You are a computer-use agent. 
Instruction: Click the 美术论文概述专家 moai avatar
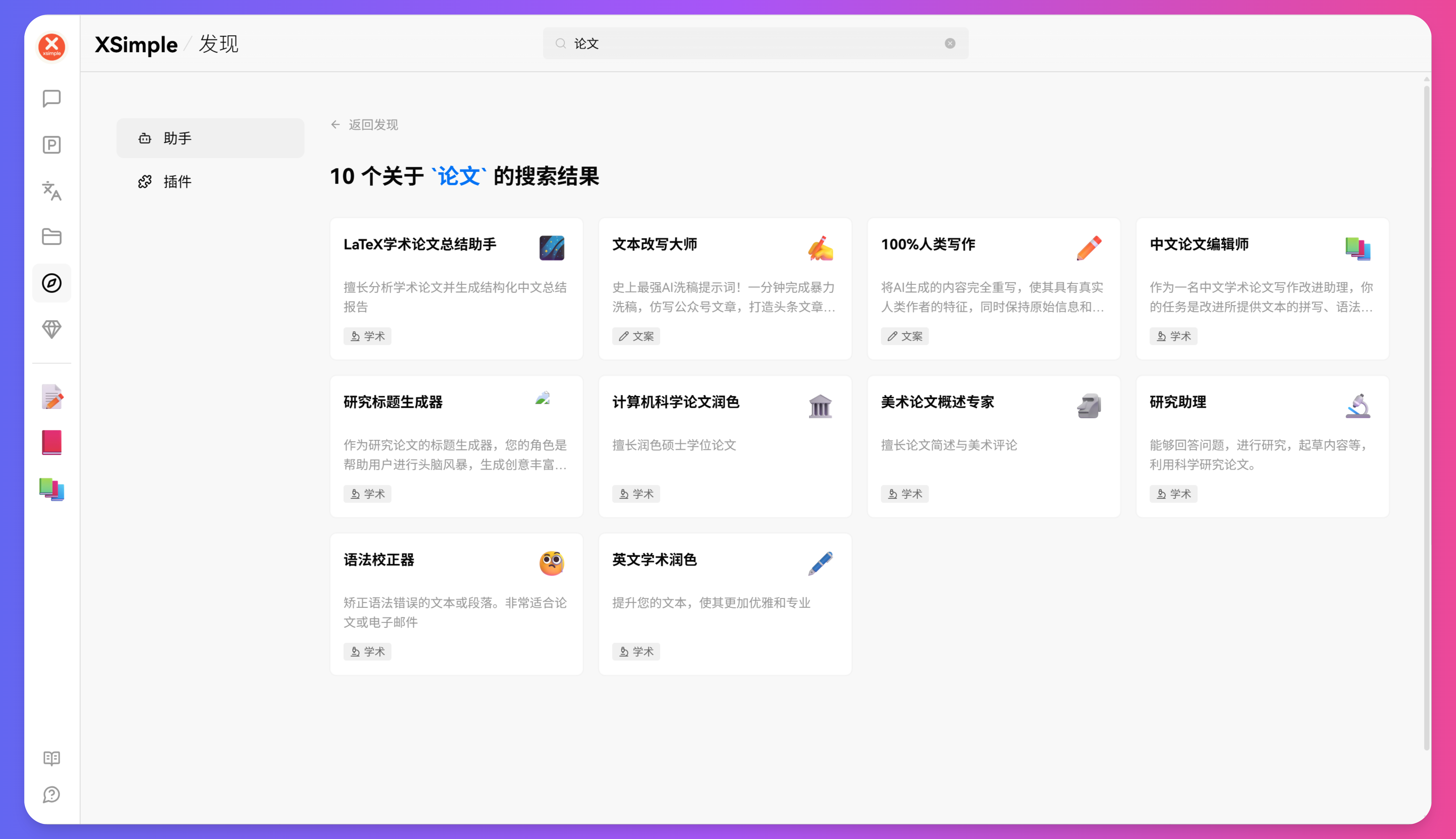coord(1089,406)
